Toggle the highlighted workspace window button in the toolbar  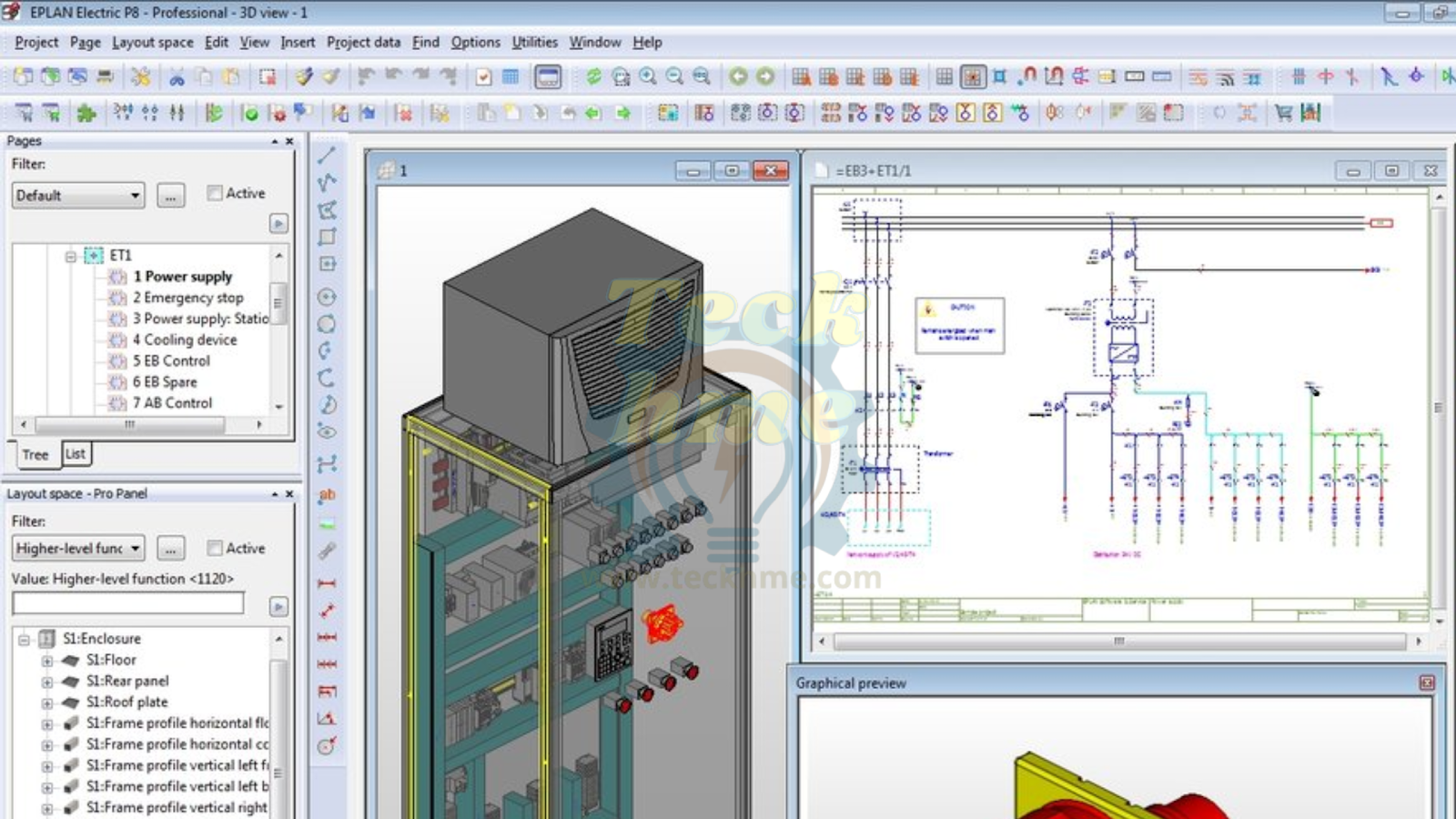tap(548, 77)
